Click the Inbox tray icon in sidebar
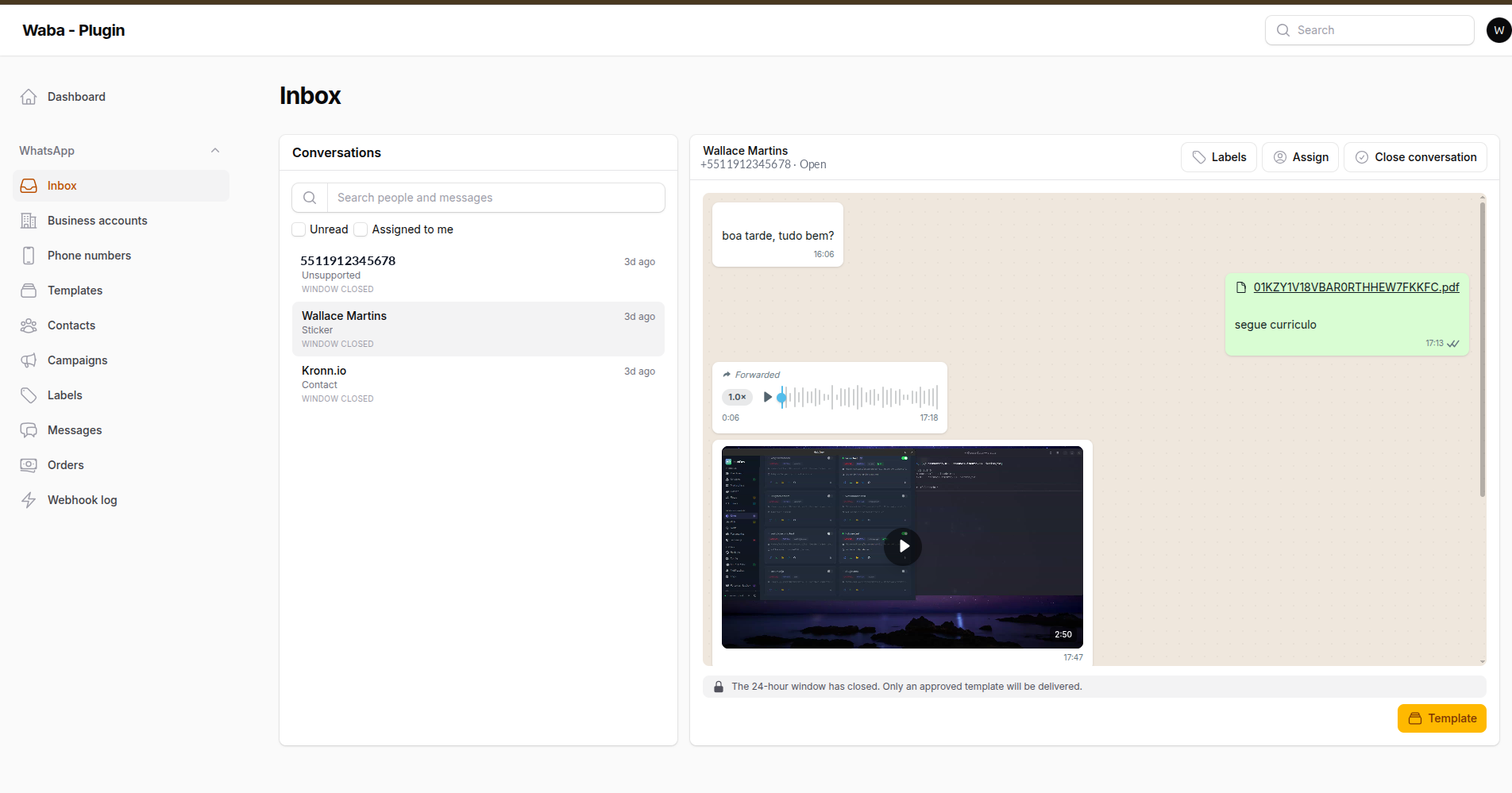The width and height of the screenshot is (1512, 793). coord(29,186)
